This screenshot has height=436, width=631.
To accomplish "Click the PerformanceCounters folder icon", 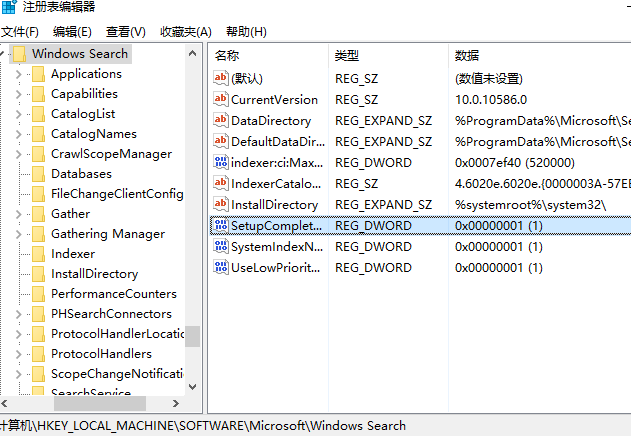I will click(39, 294).
